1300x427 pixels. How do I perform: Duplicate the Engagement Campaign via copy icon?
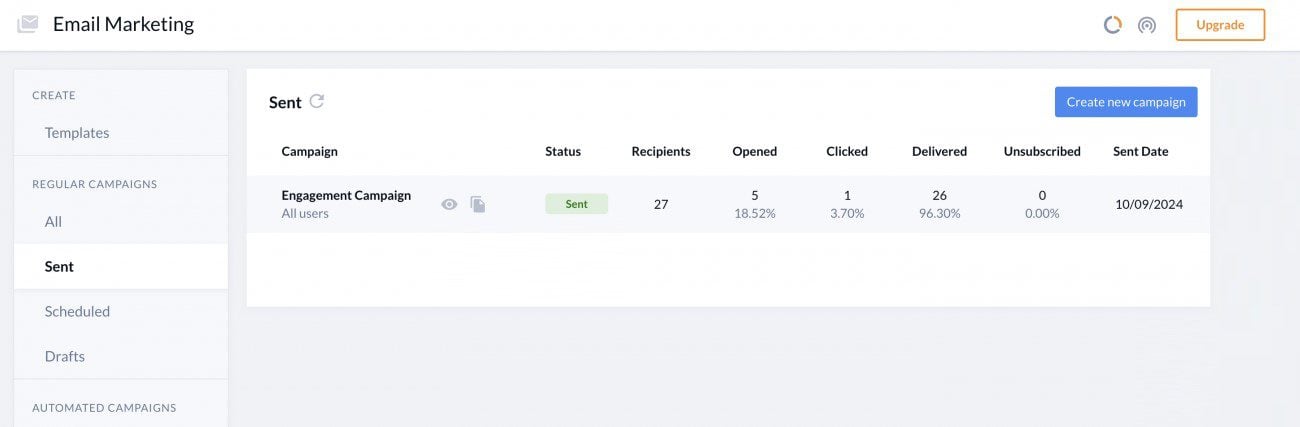point(478,204)
